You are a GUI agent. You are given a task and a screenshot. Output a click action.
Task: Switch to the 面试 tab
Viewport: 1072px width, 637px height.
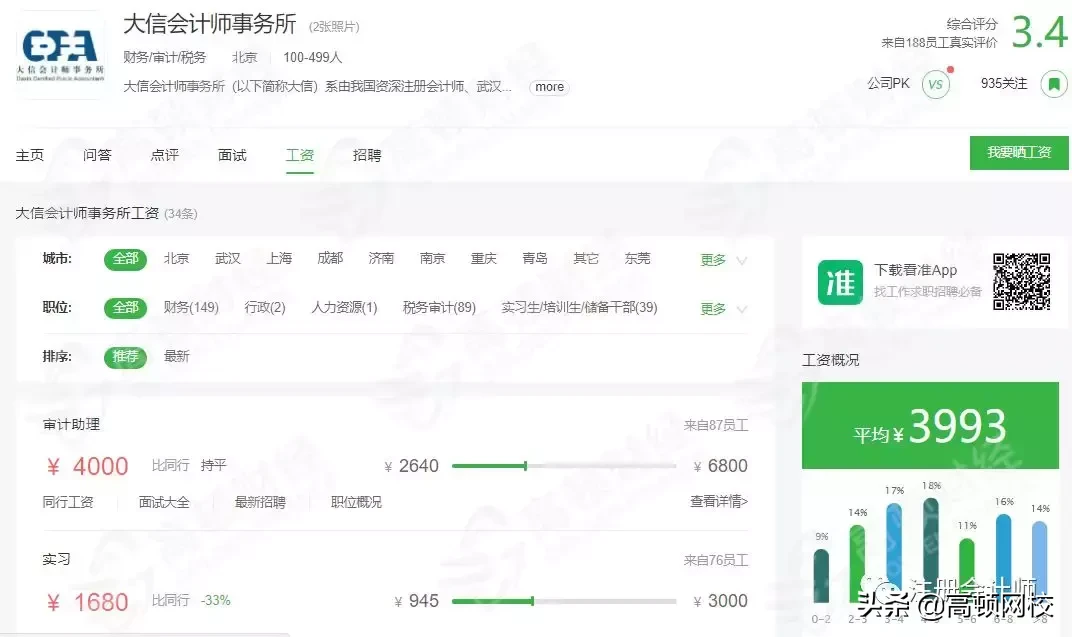point(231,155)
